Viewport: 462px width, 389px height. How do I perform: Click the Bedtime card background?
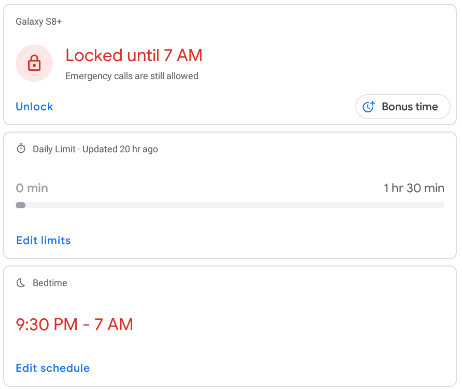pos(230,326)
